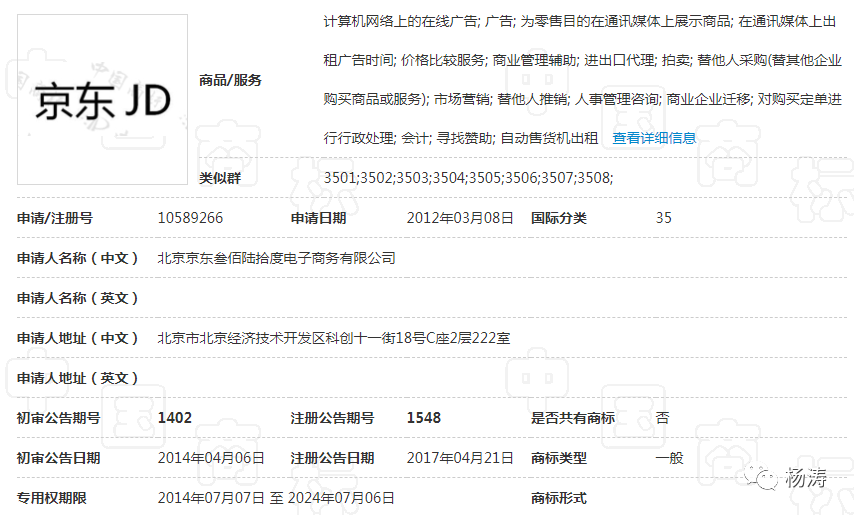
Task: Select applicant name 北京京东叁佰陆拾度电子商务有限公司
Action: (276, 258)
